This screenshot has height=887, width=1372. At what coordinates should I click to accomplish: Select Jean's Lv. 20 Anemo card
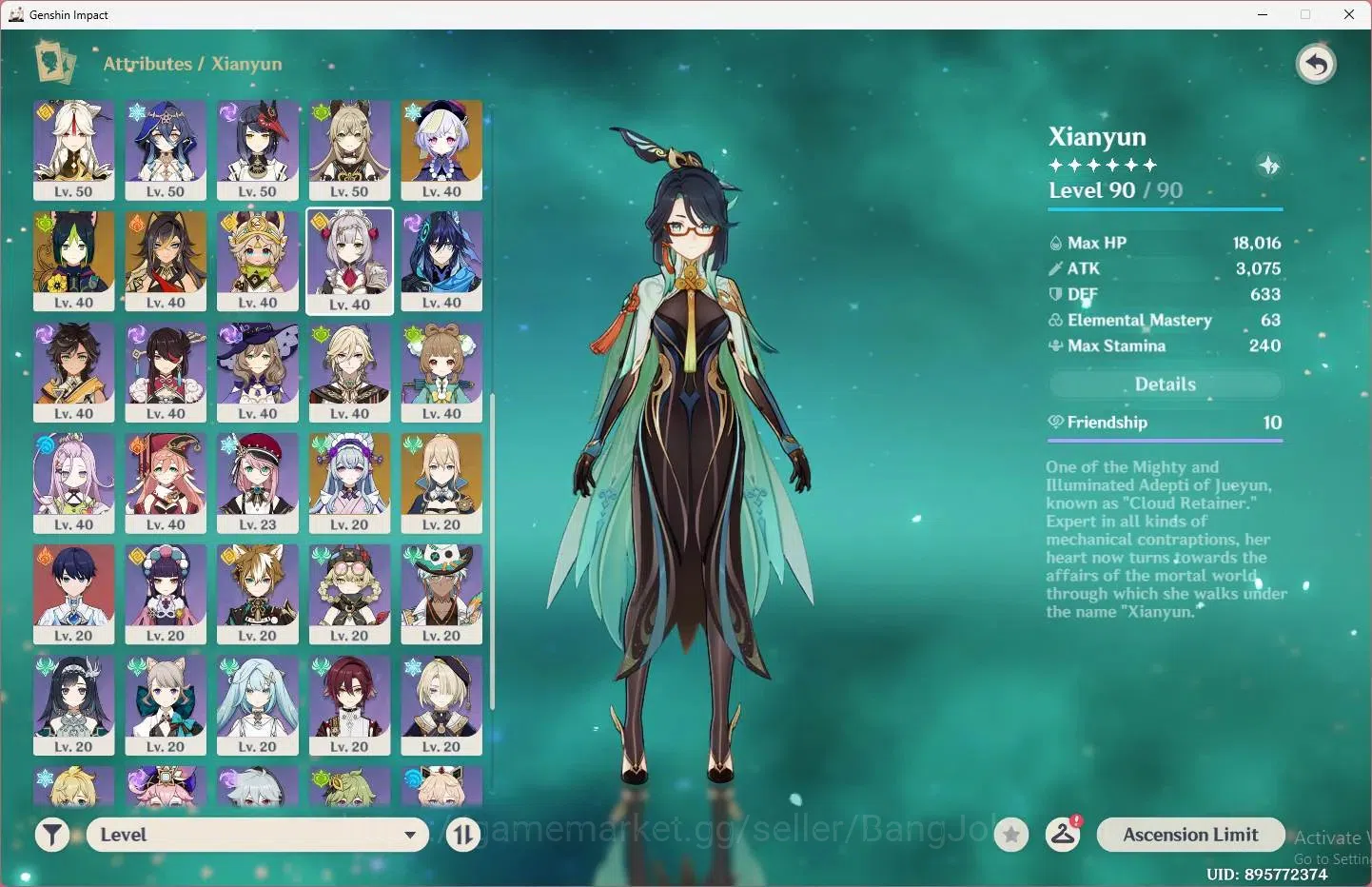(441, 483)
